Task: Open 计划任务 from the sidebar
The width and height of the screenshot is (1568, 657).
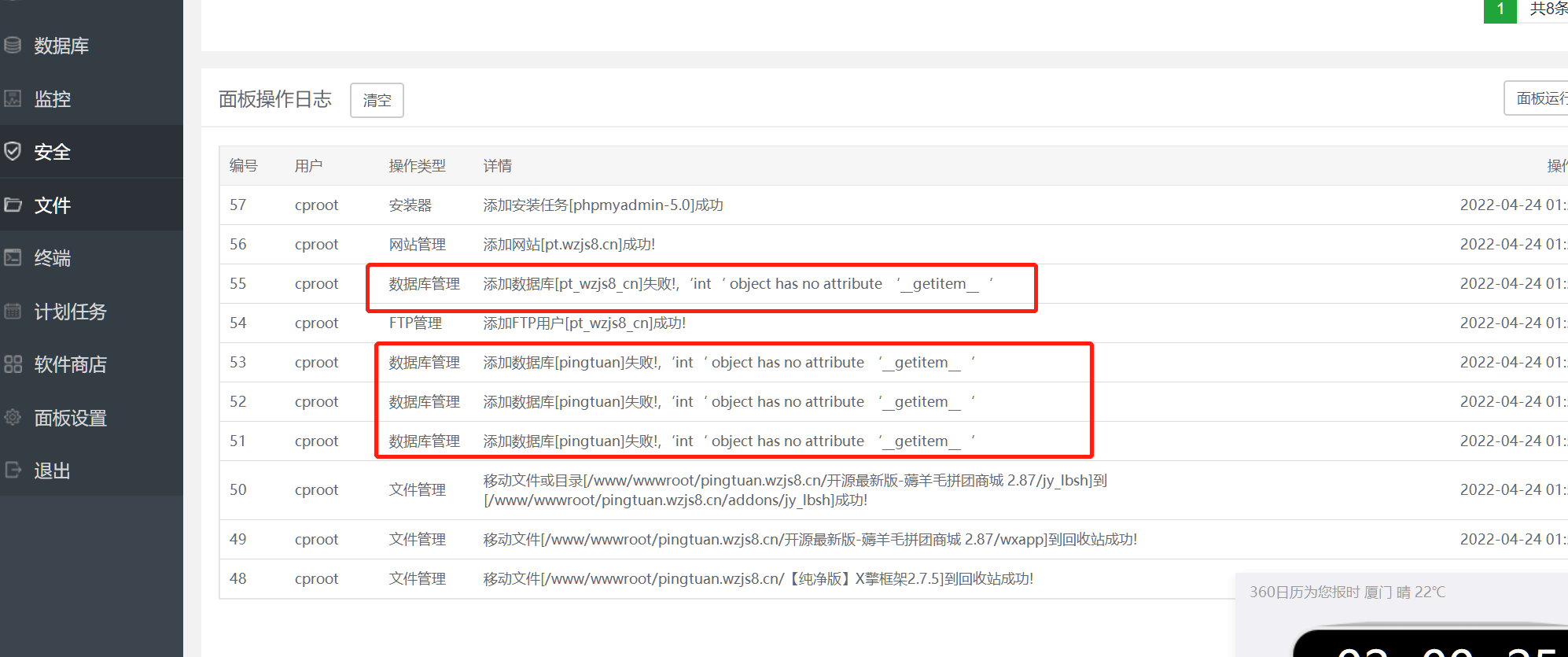Action: pyautogui.click(x=70, y=312)
